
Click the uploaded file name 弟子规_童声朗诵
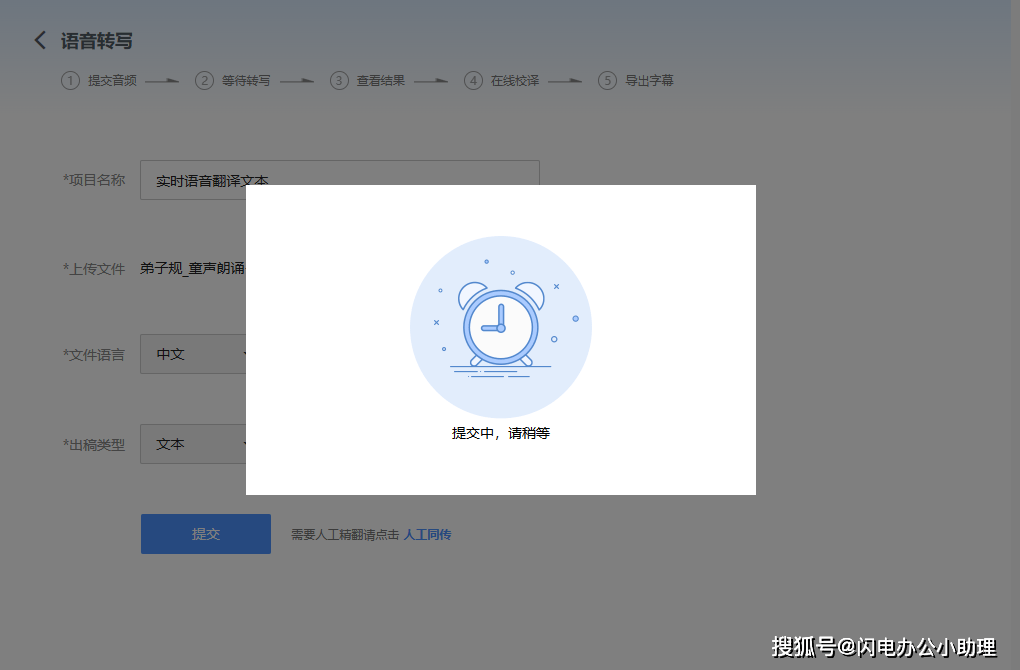[193, 268]
